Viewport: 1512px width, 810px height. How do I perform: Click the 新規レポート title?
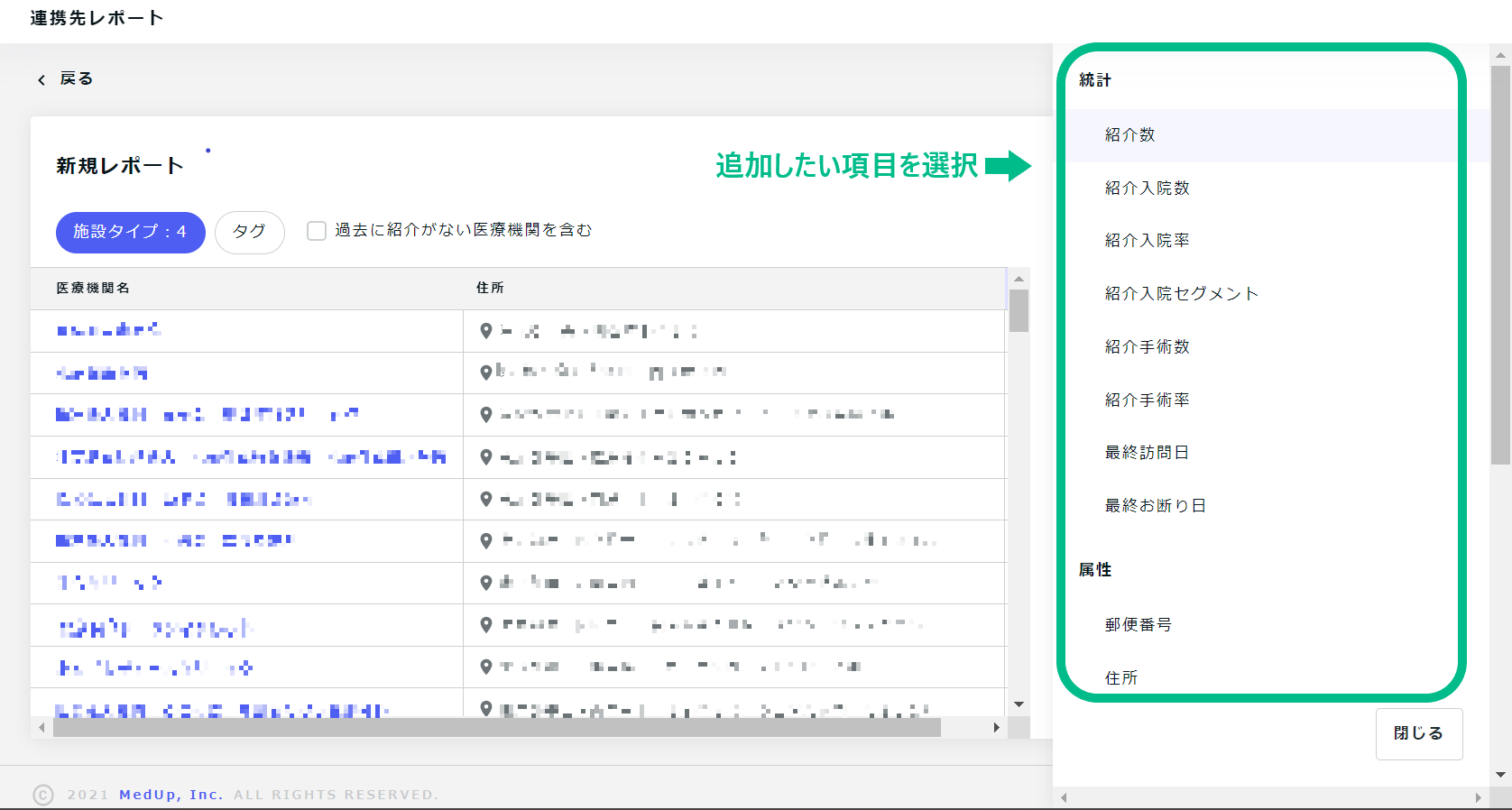tap(120, 166)
